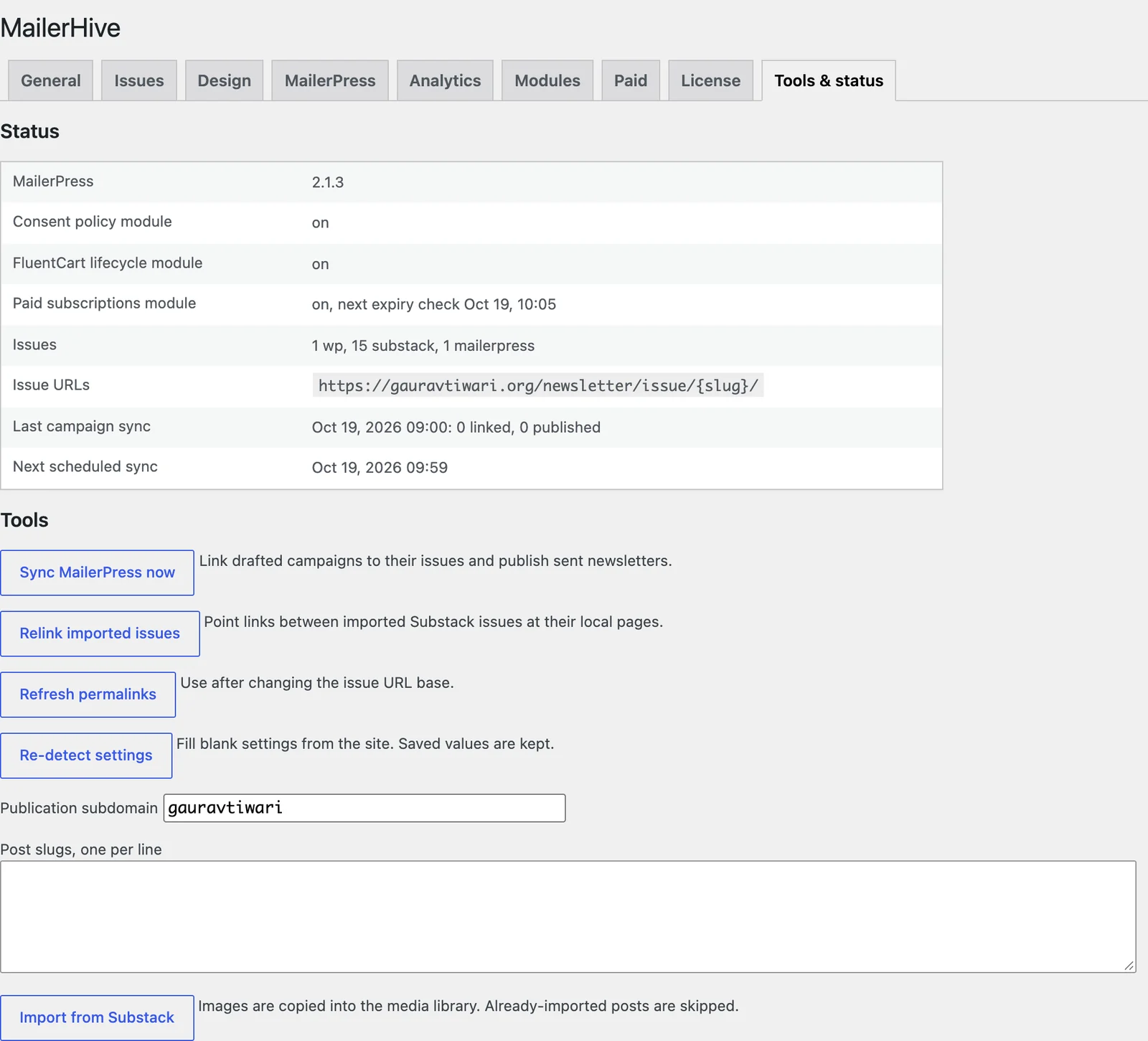Open the License tab
1148x1041 pixels.
pos(711,80)
